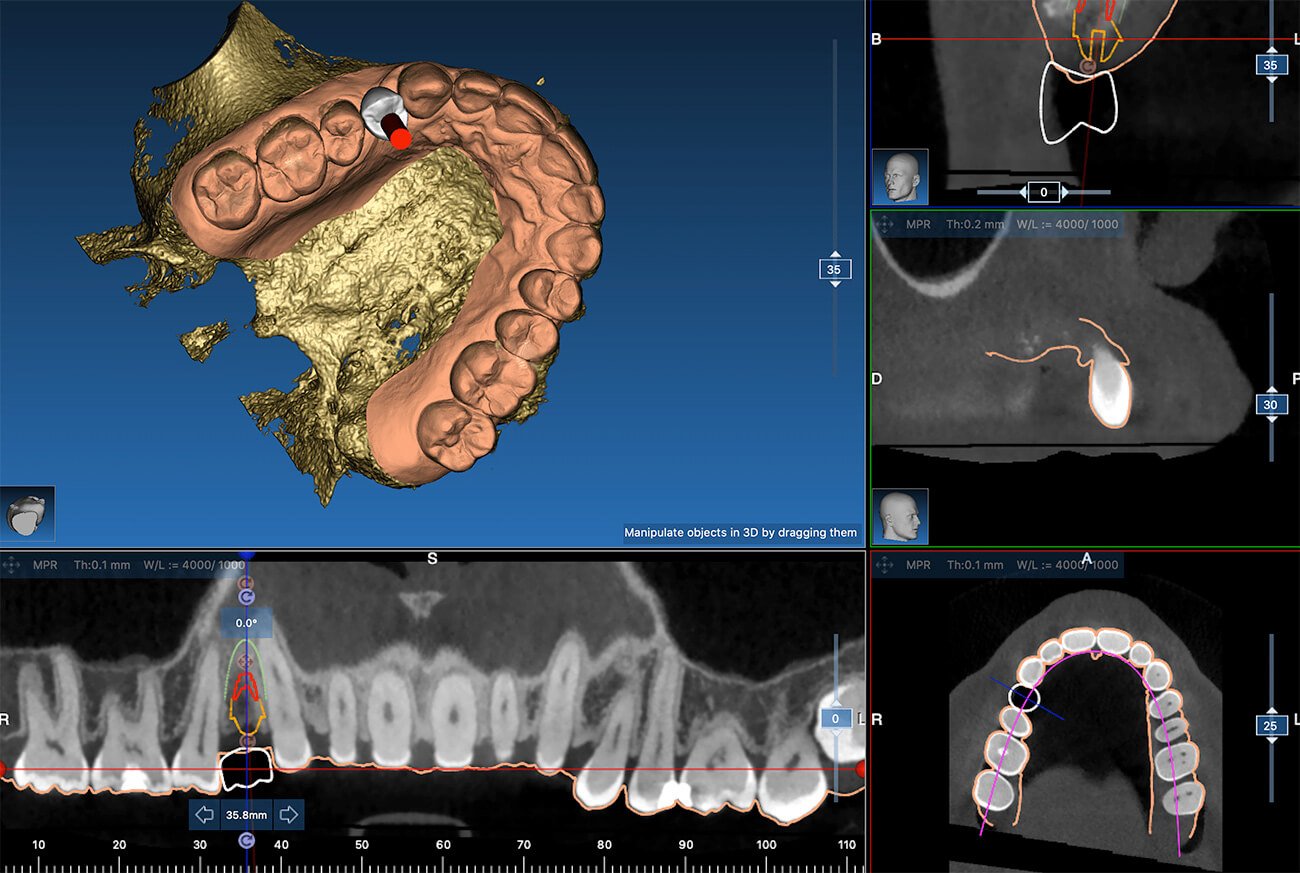Click the right arrow of horizontal 0 slider

coord(1065,191)
